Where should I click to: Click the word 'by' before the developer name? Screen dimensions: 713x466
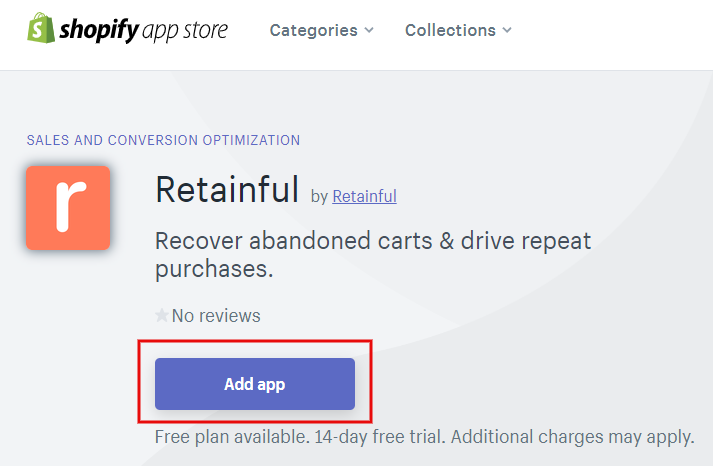[x=319, y=197]
